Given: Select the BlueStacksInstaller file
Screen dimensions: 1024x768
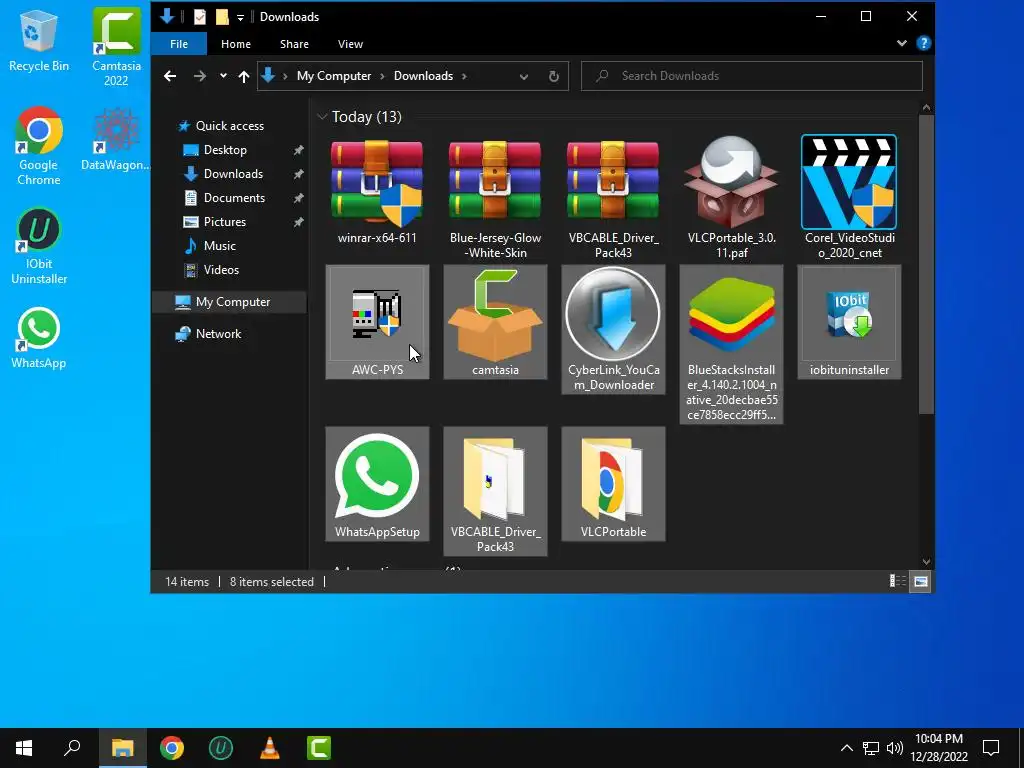Looking at the screenshot, I should 731,344.
